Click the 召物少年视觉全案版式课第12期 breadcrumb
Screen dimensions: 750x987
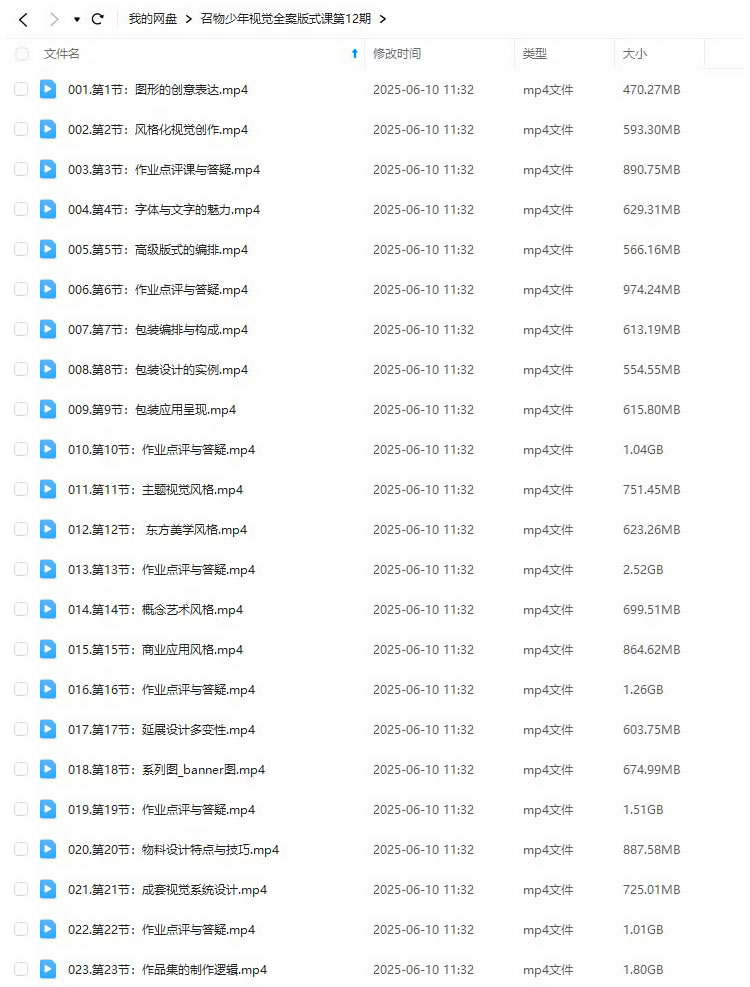(285, 19)
